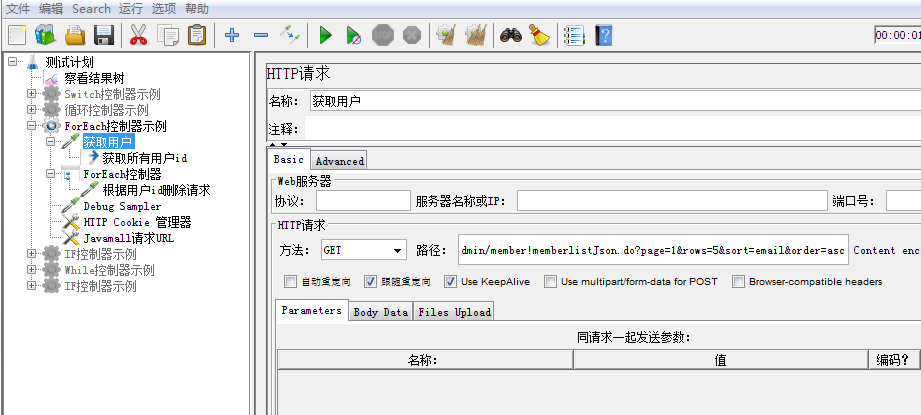Open the 运行 menu

130,9
